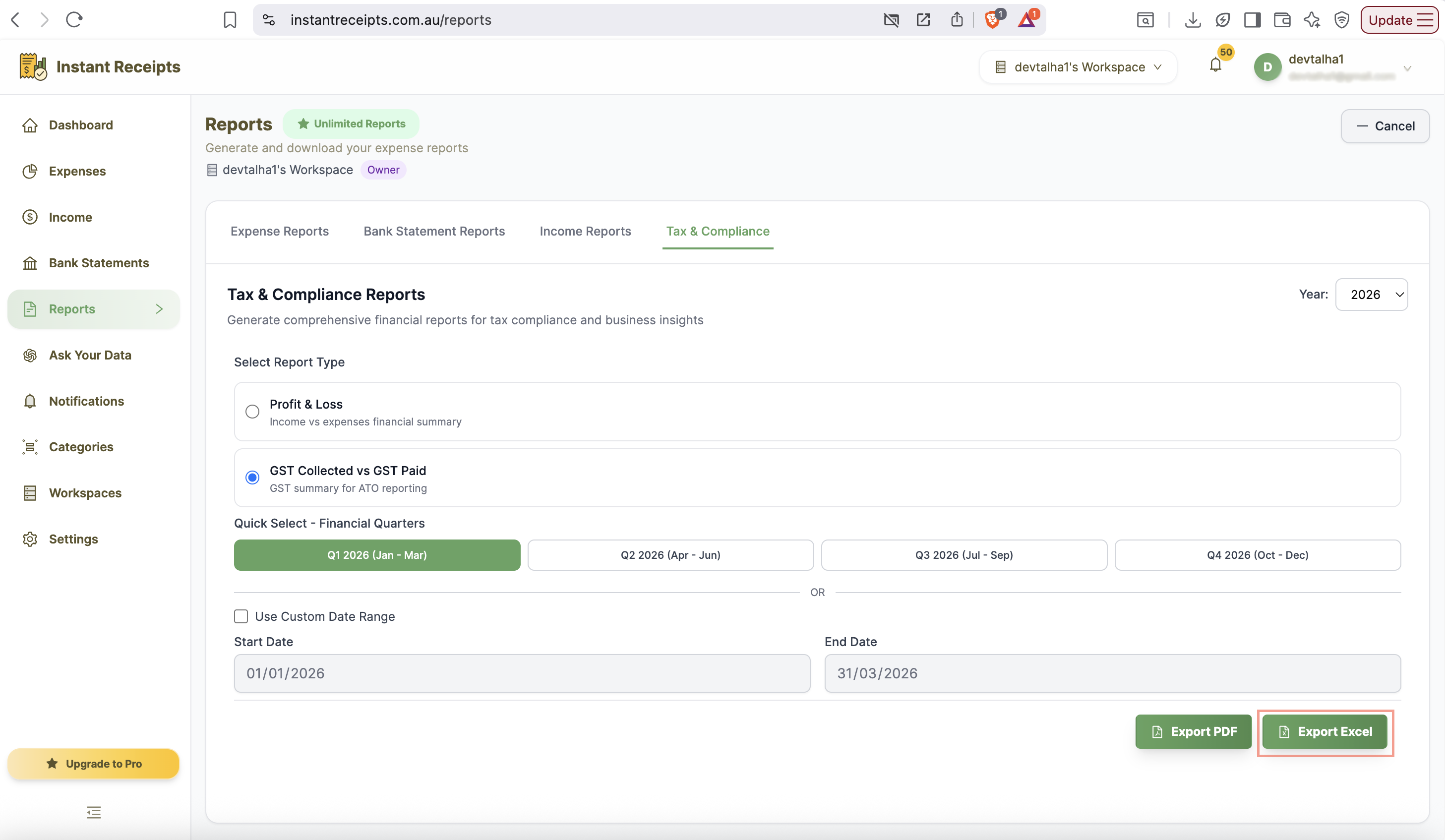Expand devtalha1's Workspace selector
The height and width of the screenshot is (840, 1445).
pyautogui.click(x=1078, y=67)
